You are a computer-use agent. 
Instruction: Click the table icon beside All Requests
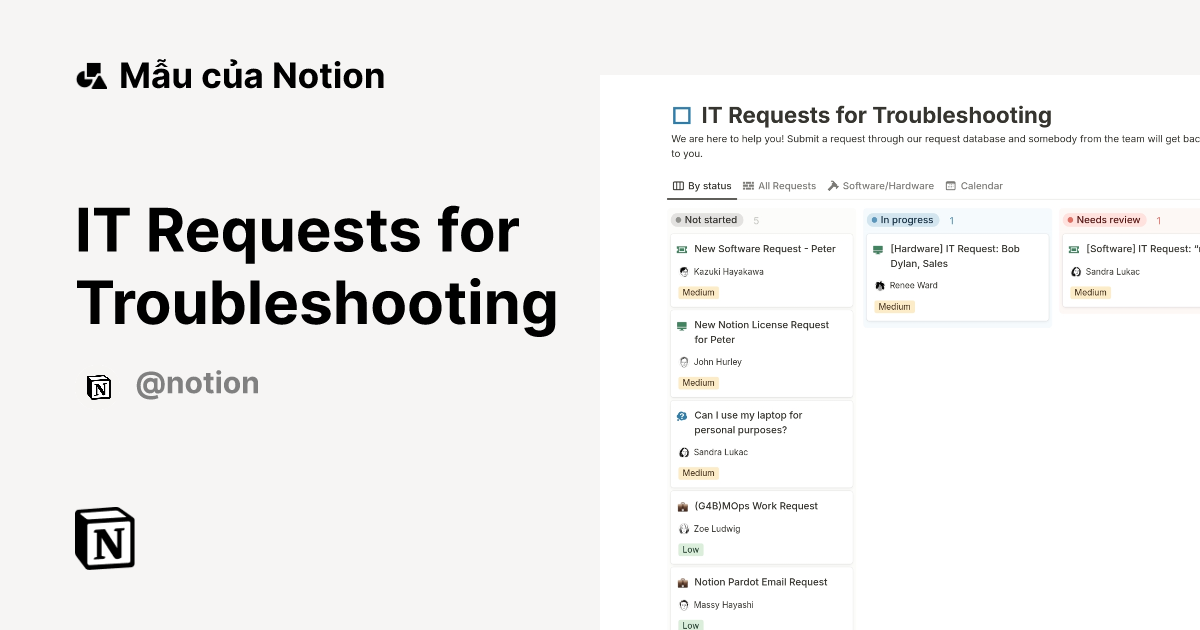[748, 185]
